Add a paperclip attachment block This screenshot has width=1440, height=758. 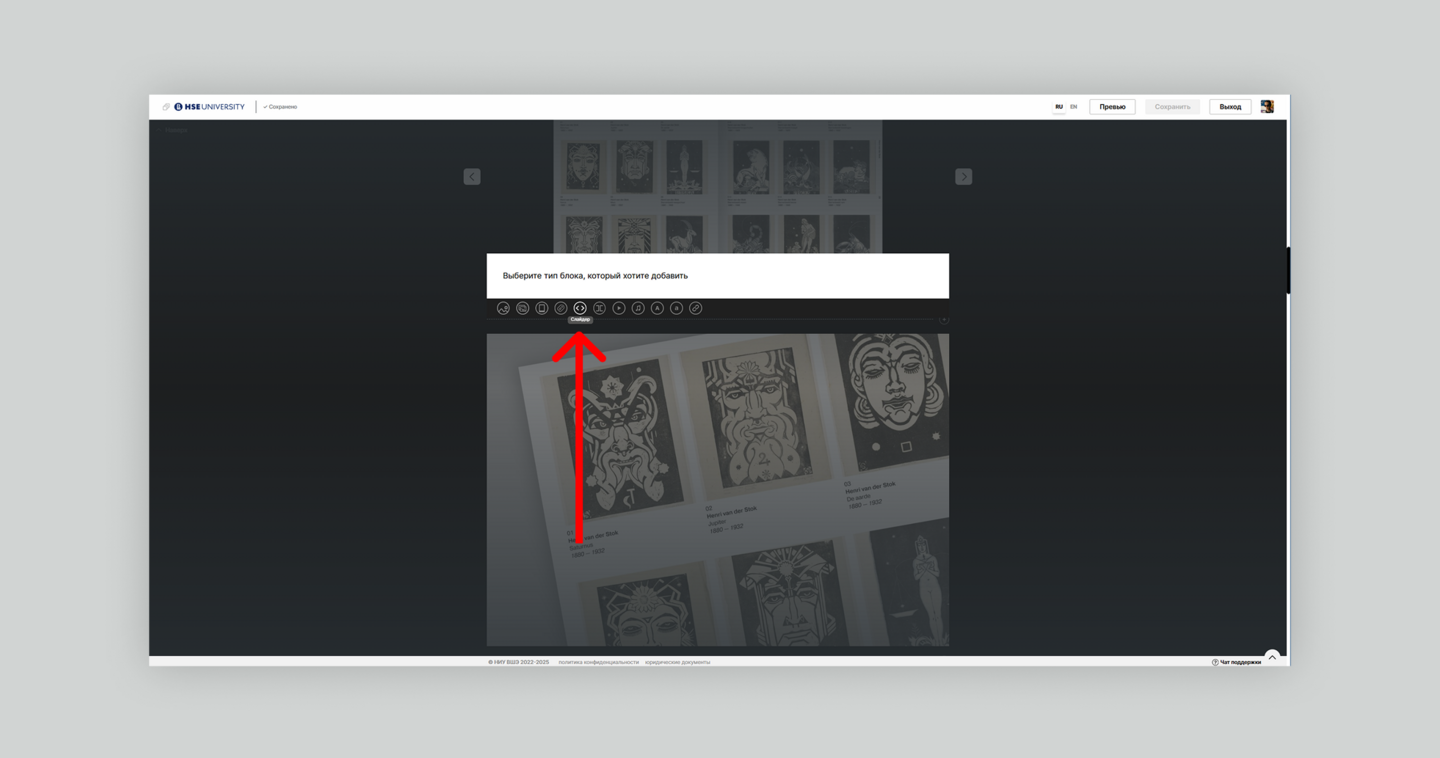click(x=561, y=308)
